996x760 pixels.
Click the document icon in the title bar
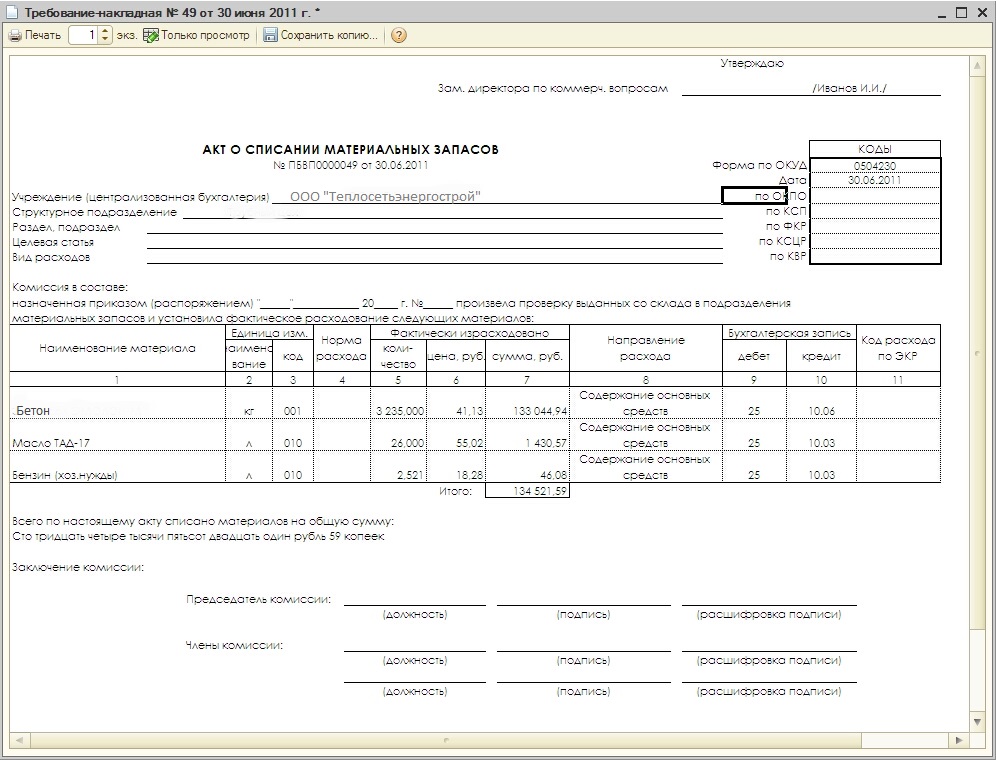click(x=12, y=12)
